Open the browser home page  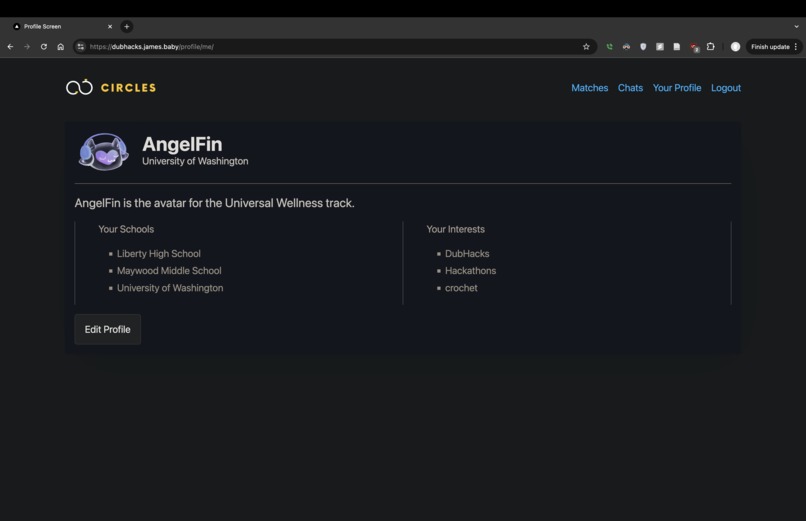click(61, 47)
